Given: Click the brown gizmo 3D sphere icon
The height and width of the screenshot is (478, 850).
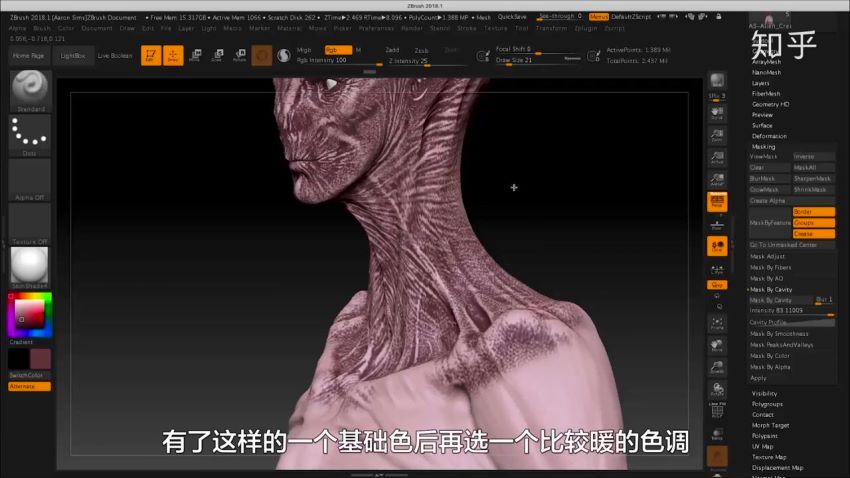Looking at the screenshot, I should pyautogui.click(x=261, y=55).
